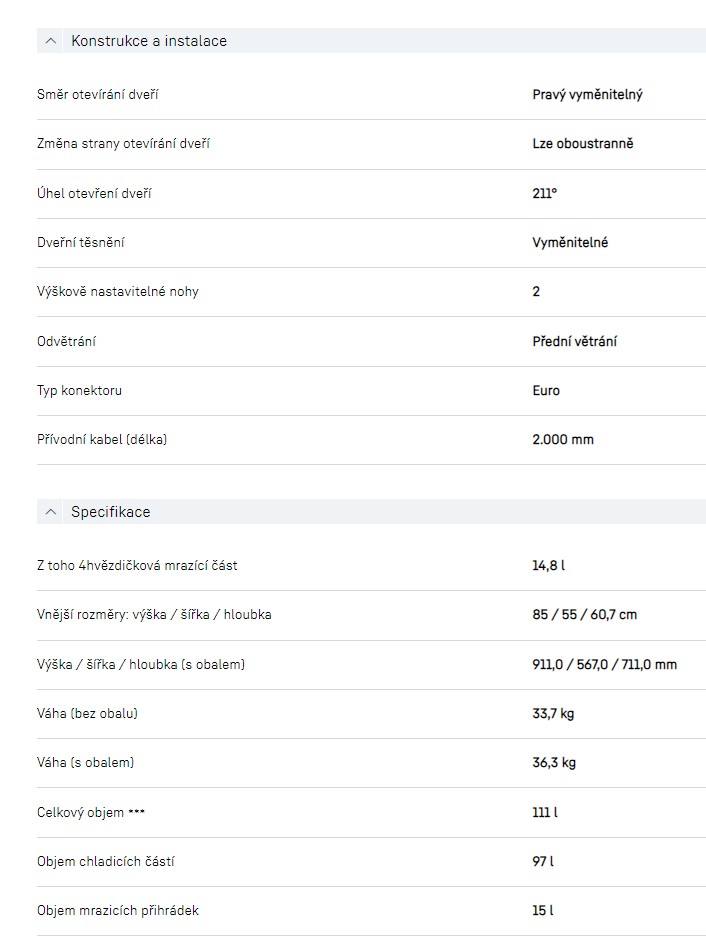Click the Dveřní těsnění label
The width and height of the screenshot is (706, 942).
81,242
